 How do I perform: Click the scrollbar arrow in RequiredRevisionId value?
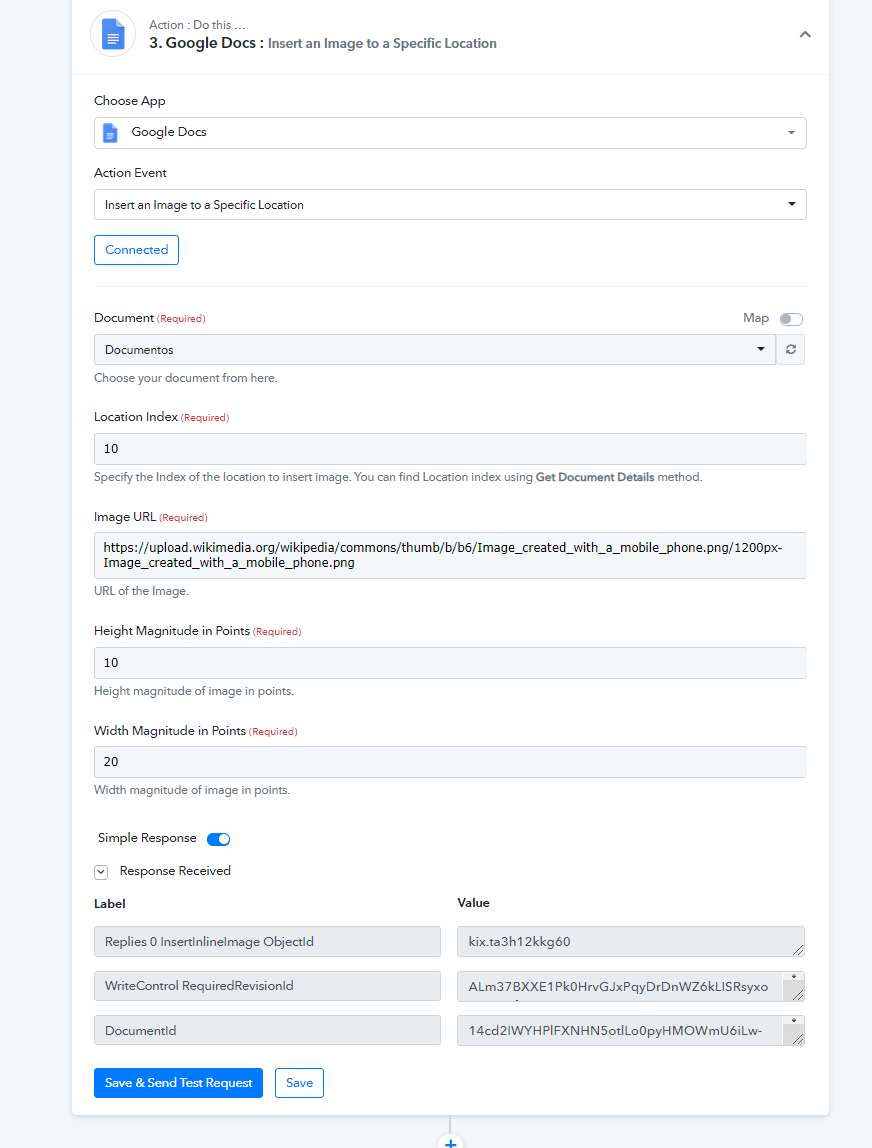pos(794,977)
